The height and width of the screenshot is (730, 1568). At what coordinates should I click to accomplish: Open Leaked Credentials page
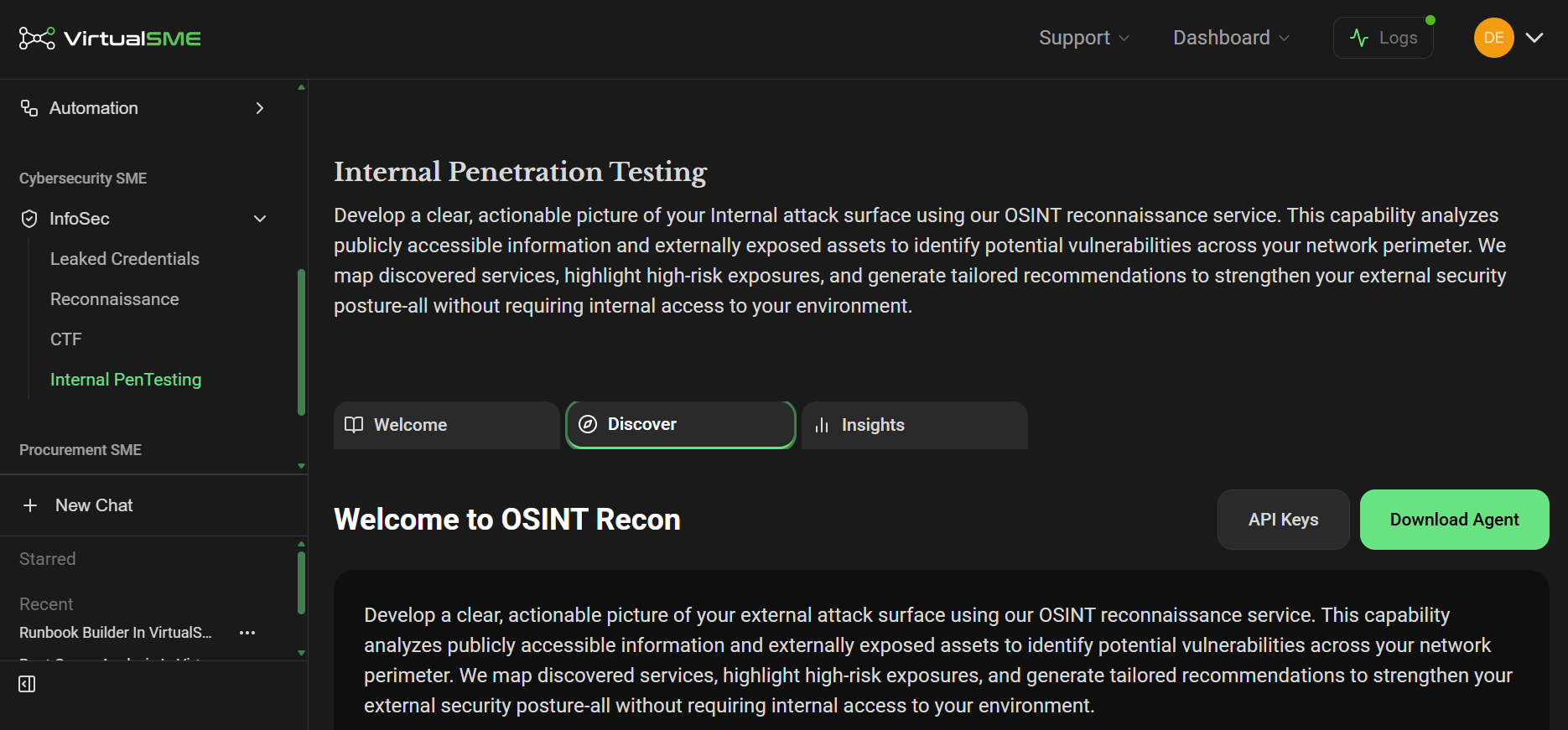point(125,259)
